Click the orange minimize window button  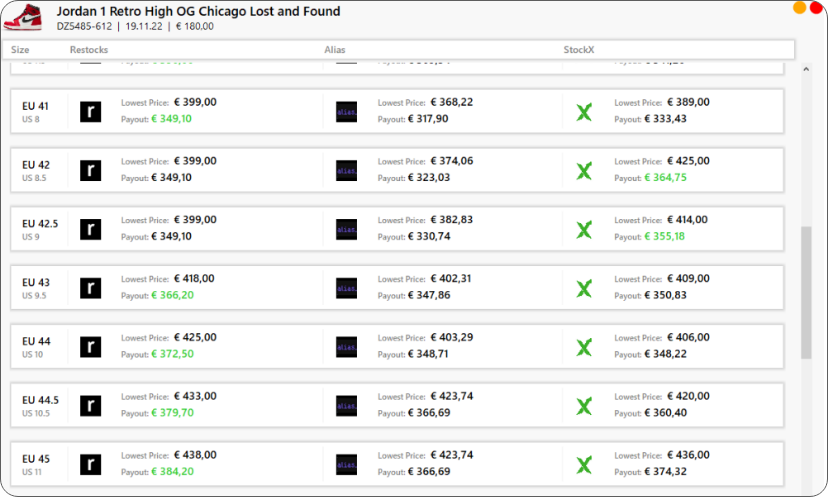(799, 8)
